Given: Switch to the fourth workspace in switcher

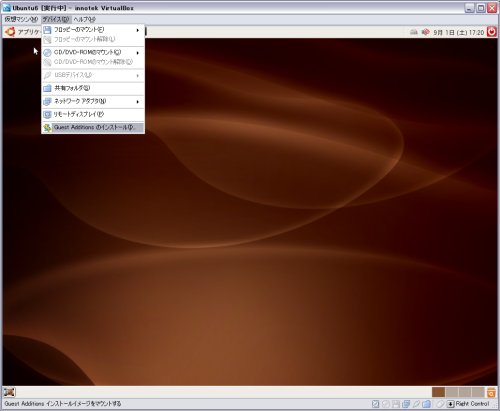Looking at the screenshot, I should [478, 392].
